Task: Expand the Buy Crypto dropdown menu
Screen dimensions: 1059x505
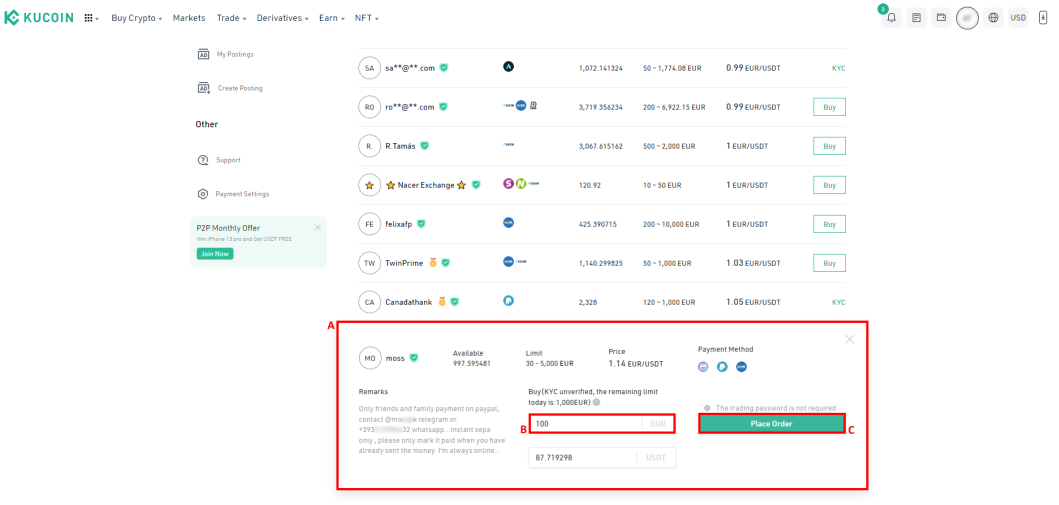Action: [136, 18]
